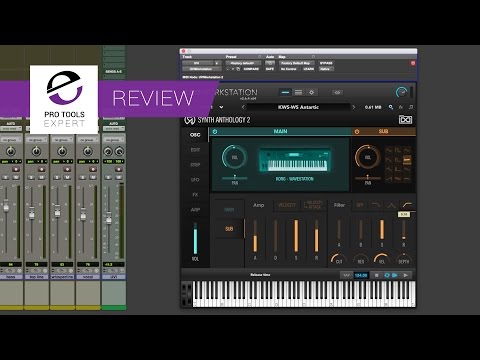Click the UVI logo in Synth Anthology
The width and height of the screenshot is (480, 360).
[405, 120]
